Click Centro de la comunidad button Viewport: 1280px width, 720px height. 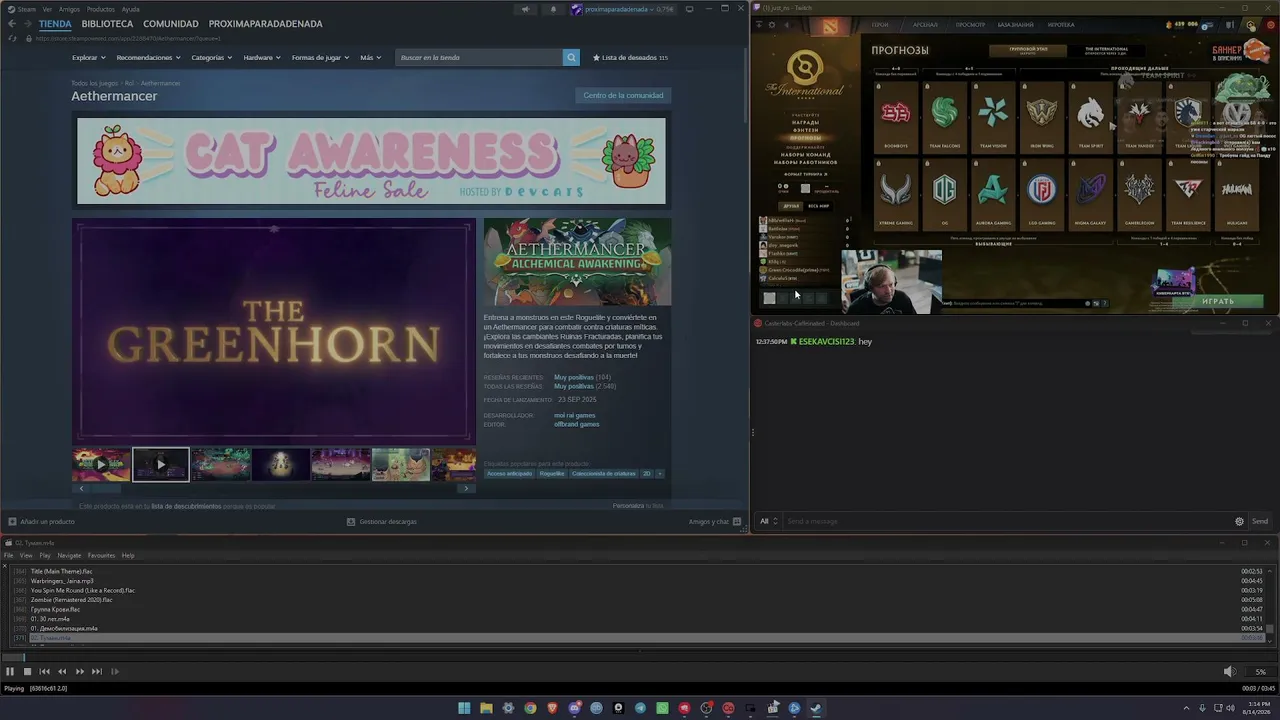pyautogui.click(x=623, y=95)
